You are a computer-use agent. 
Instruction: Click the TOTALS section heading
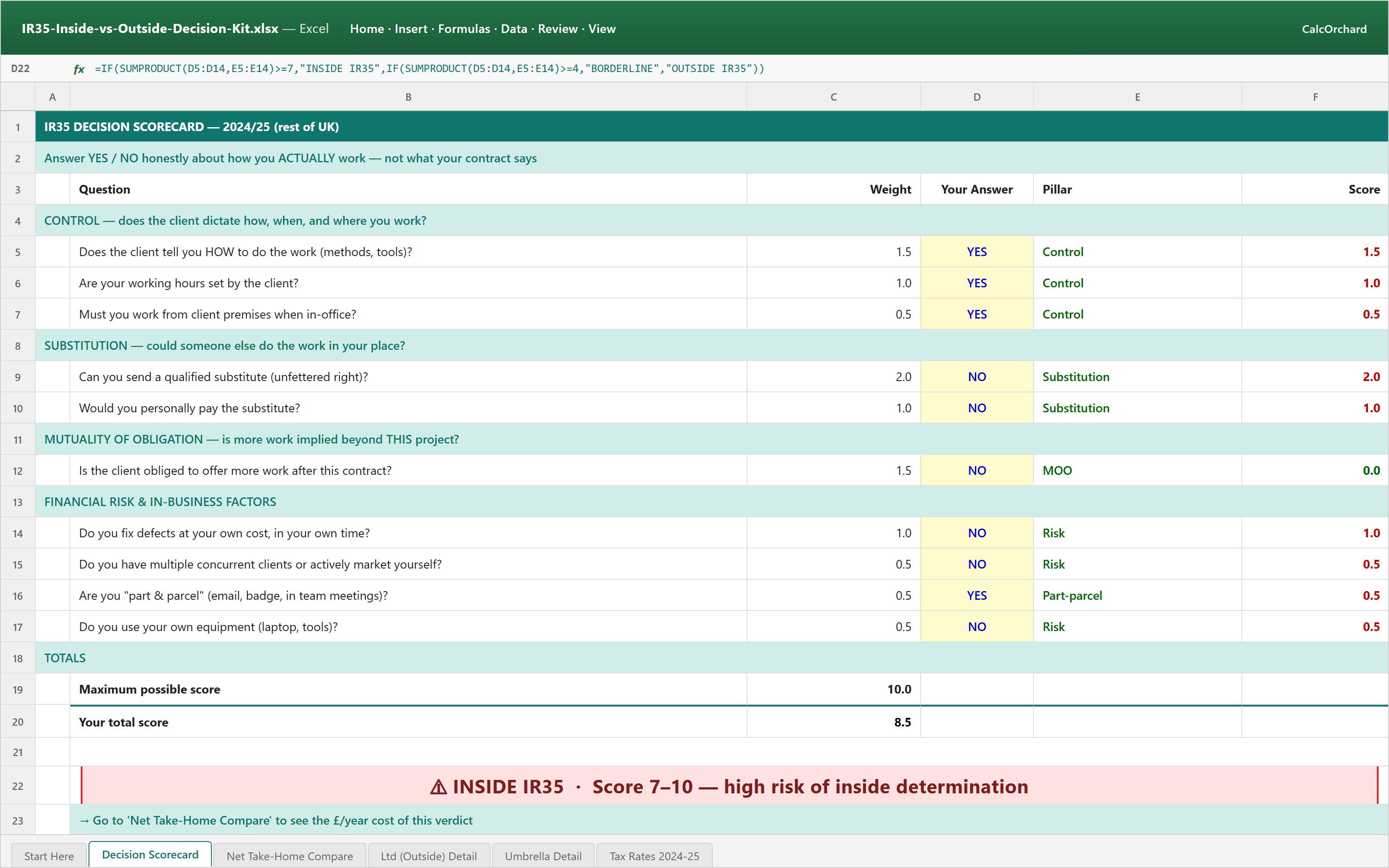(x=712, y=658)
